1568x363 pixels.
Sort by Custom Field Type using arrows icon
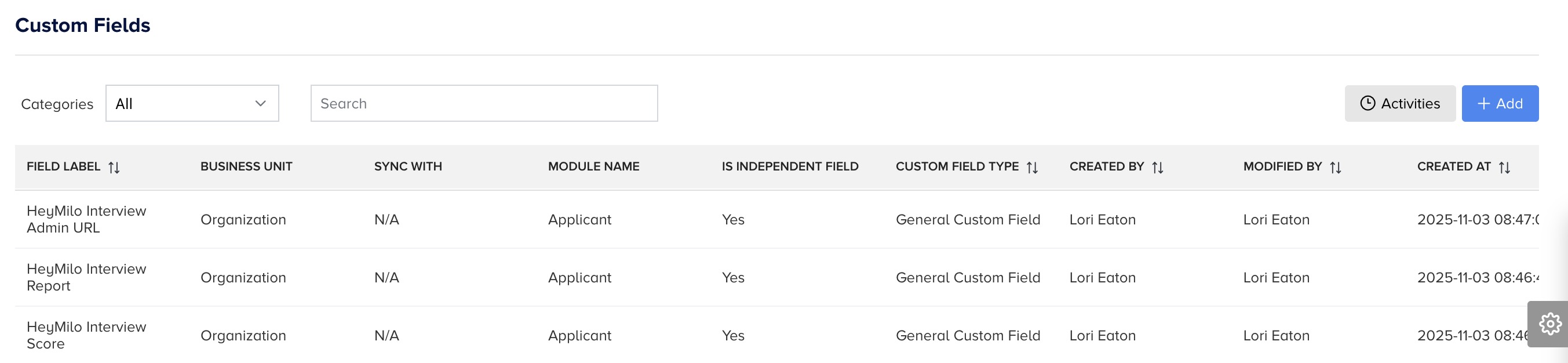tap(1032, 168)
